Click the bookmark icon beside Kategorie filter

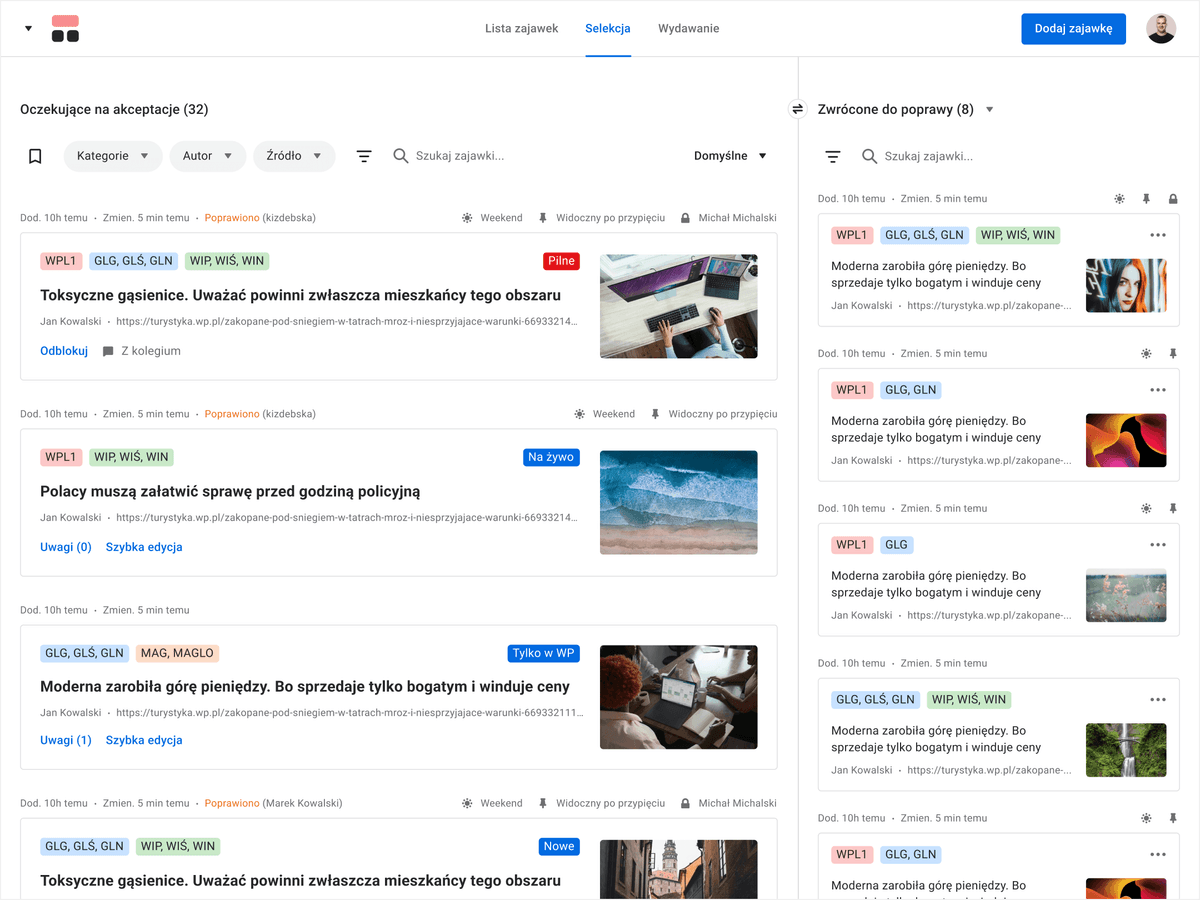pyautogui.click(x=35, y=156)
